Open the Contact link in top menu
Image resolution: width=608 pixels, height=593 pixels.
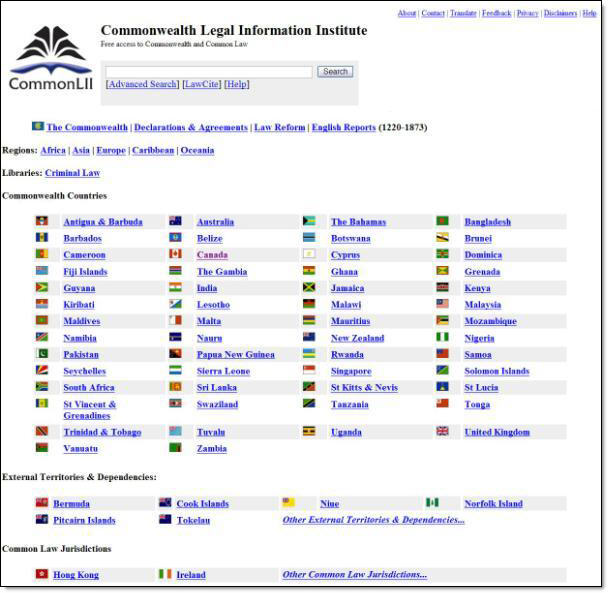433,13
